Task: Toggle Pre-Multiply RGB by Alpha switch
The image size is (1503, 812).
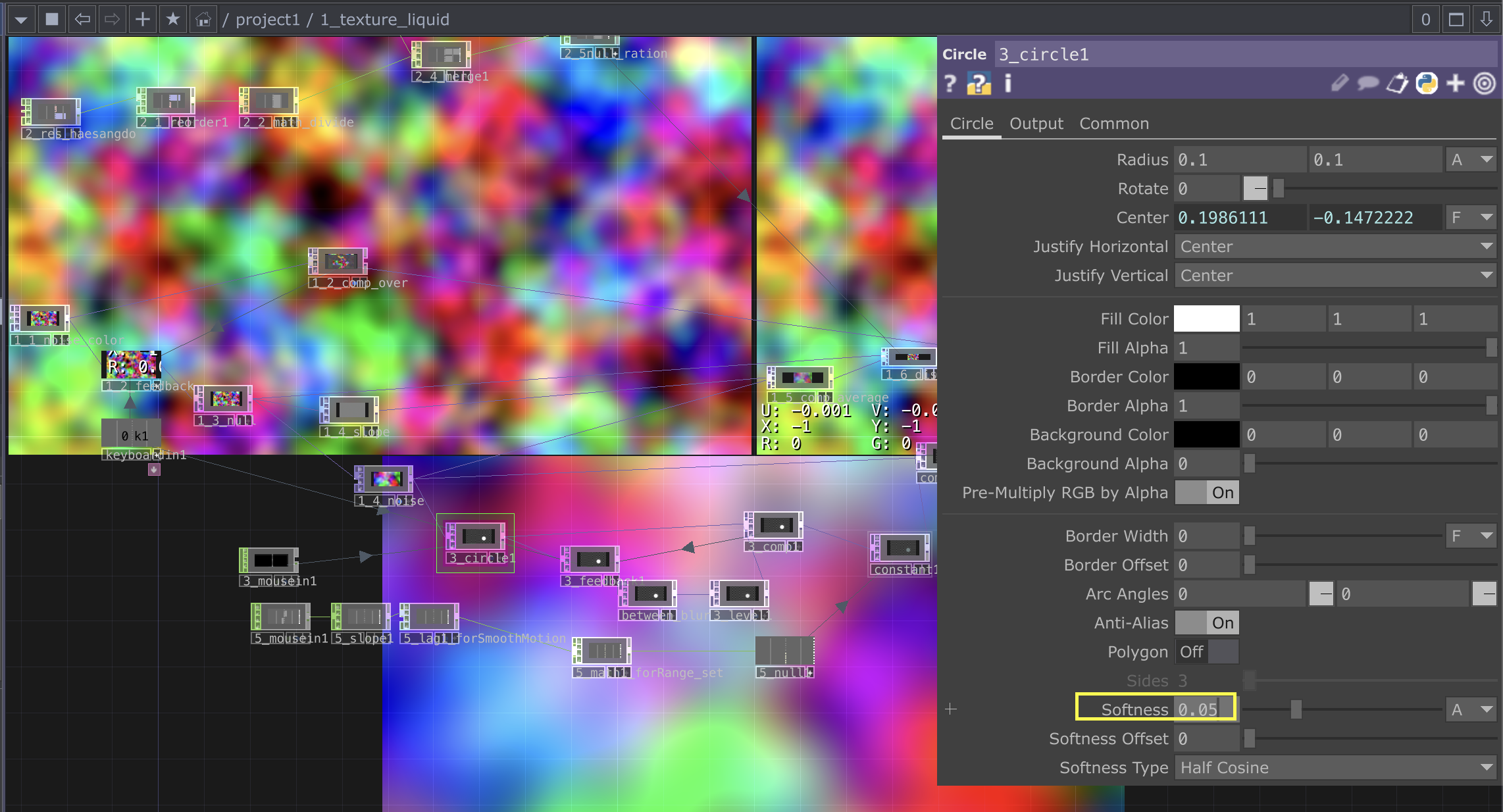Action: [x=1207, y=493]
